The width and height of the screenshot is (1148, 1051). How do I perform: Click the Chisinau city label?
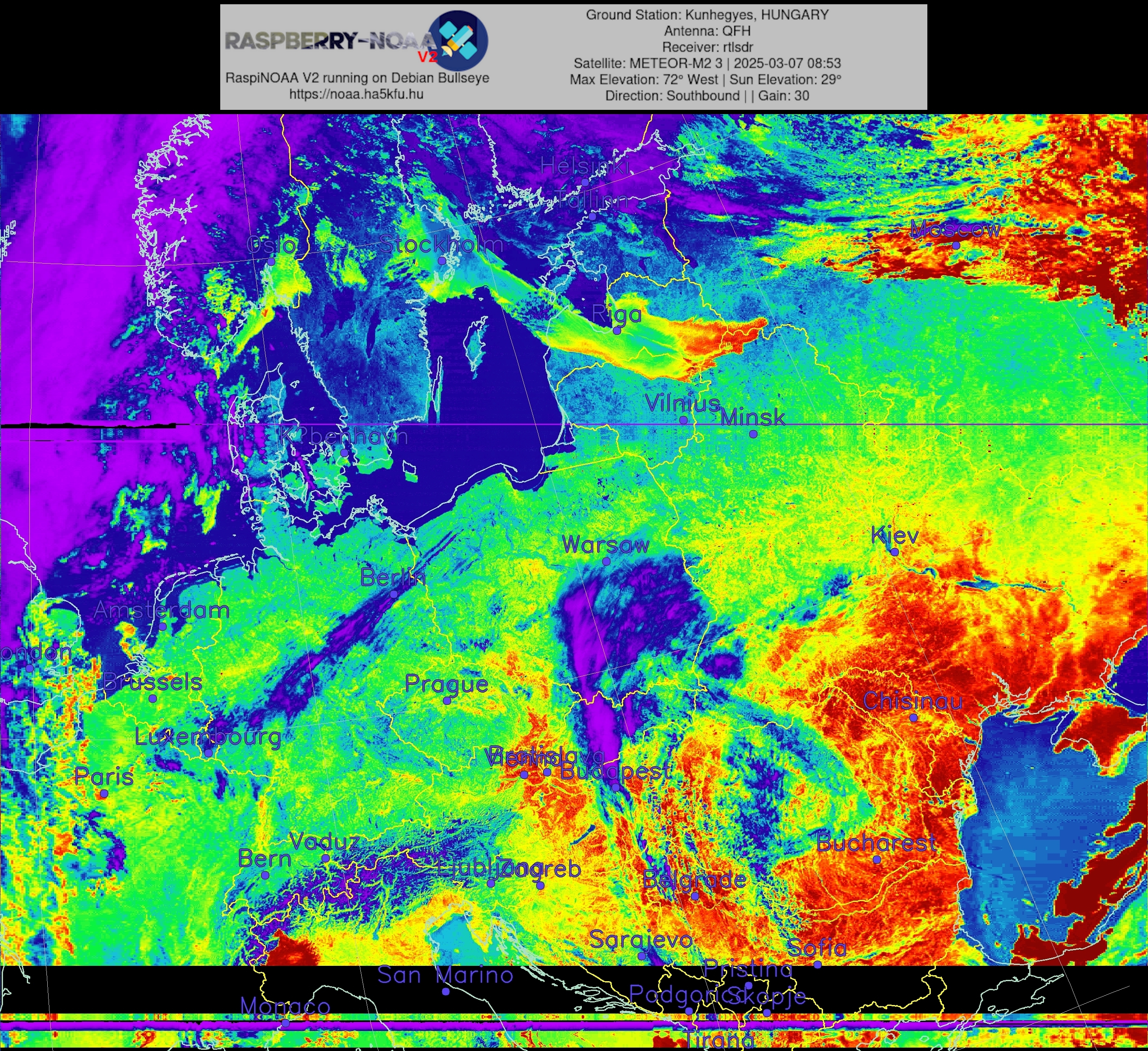[x=913, y=701]
